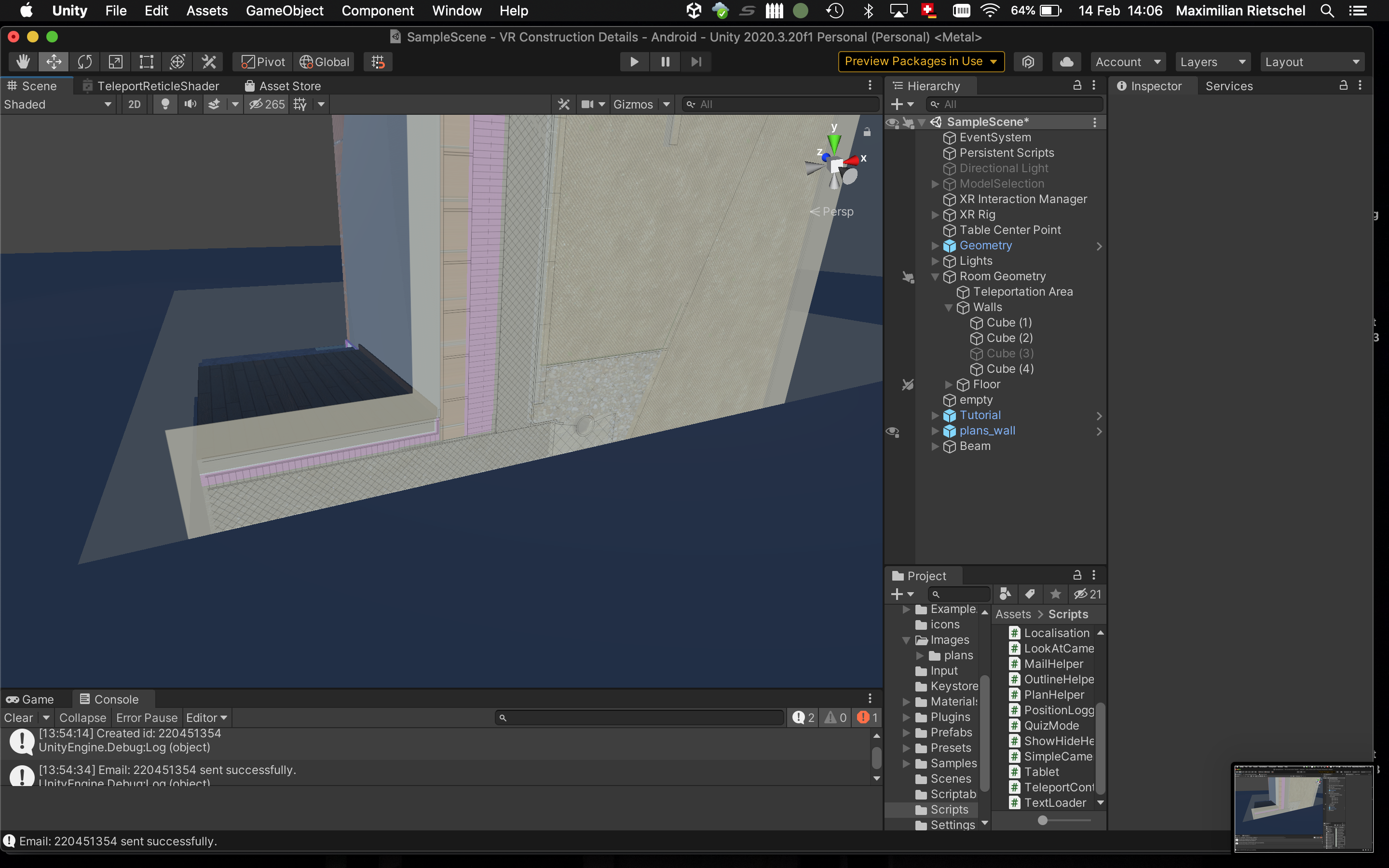Adjust the Project icon size slider
Screen dimensions: 1389x868
pyautogui.click(x=1042, y=820)
